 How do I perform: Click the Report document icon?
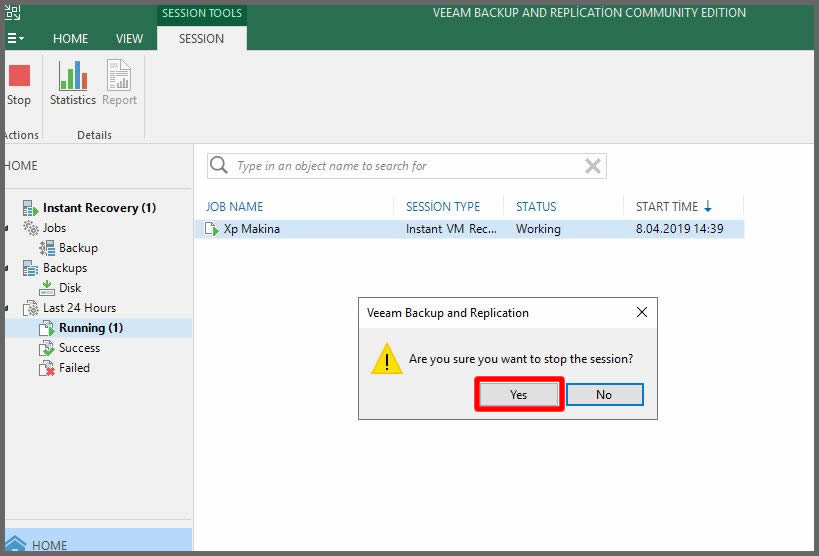[x=119, y=75]
